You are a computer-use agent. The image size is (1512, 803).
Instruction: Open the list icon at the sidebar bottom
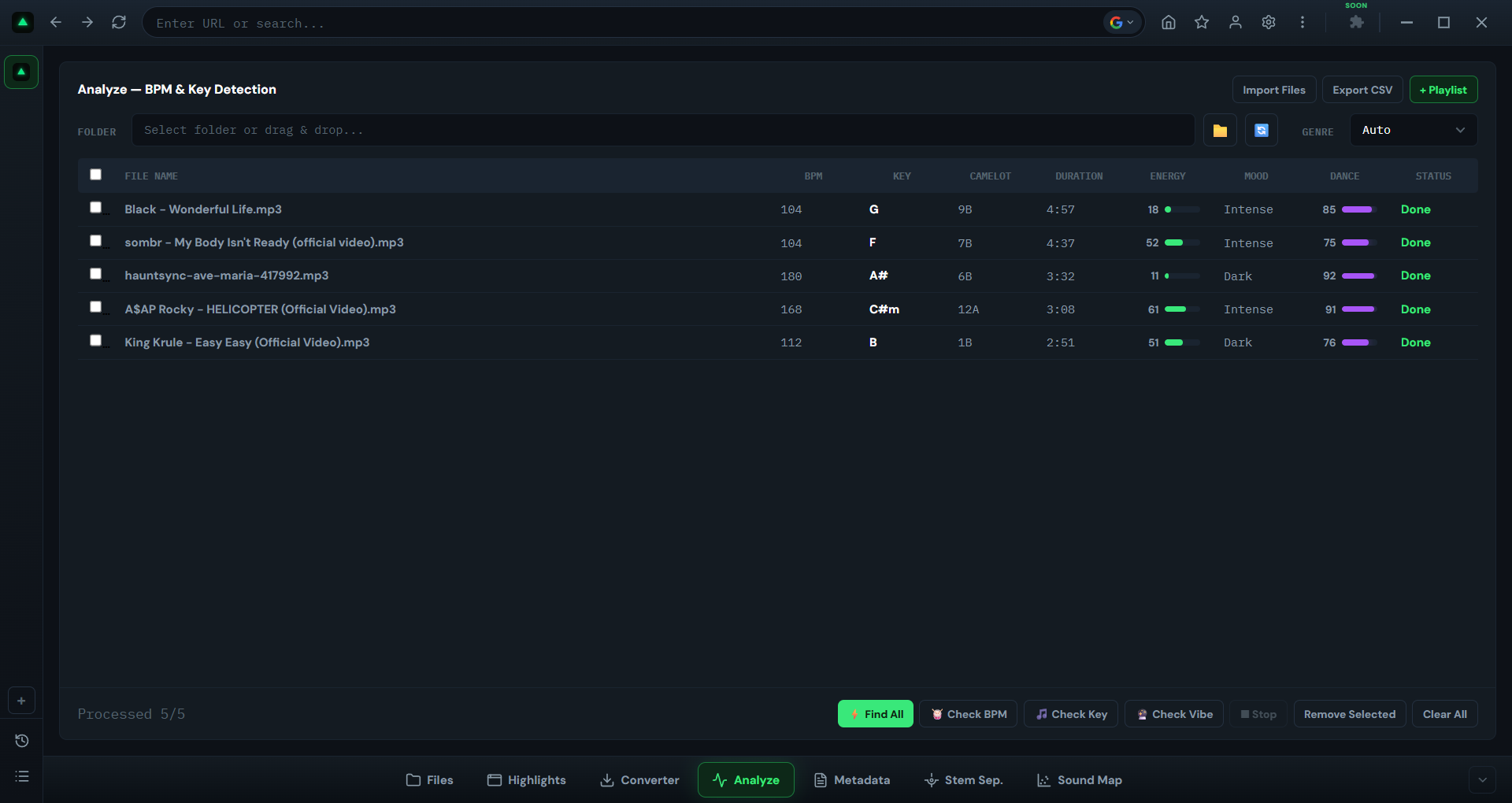22,776
